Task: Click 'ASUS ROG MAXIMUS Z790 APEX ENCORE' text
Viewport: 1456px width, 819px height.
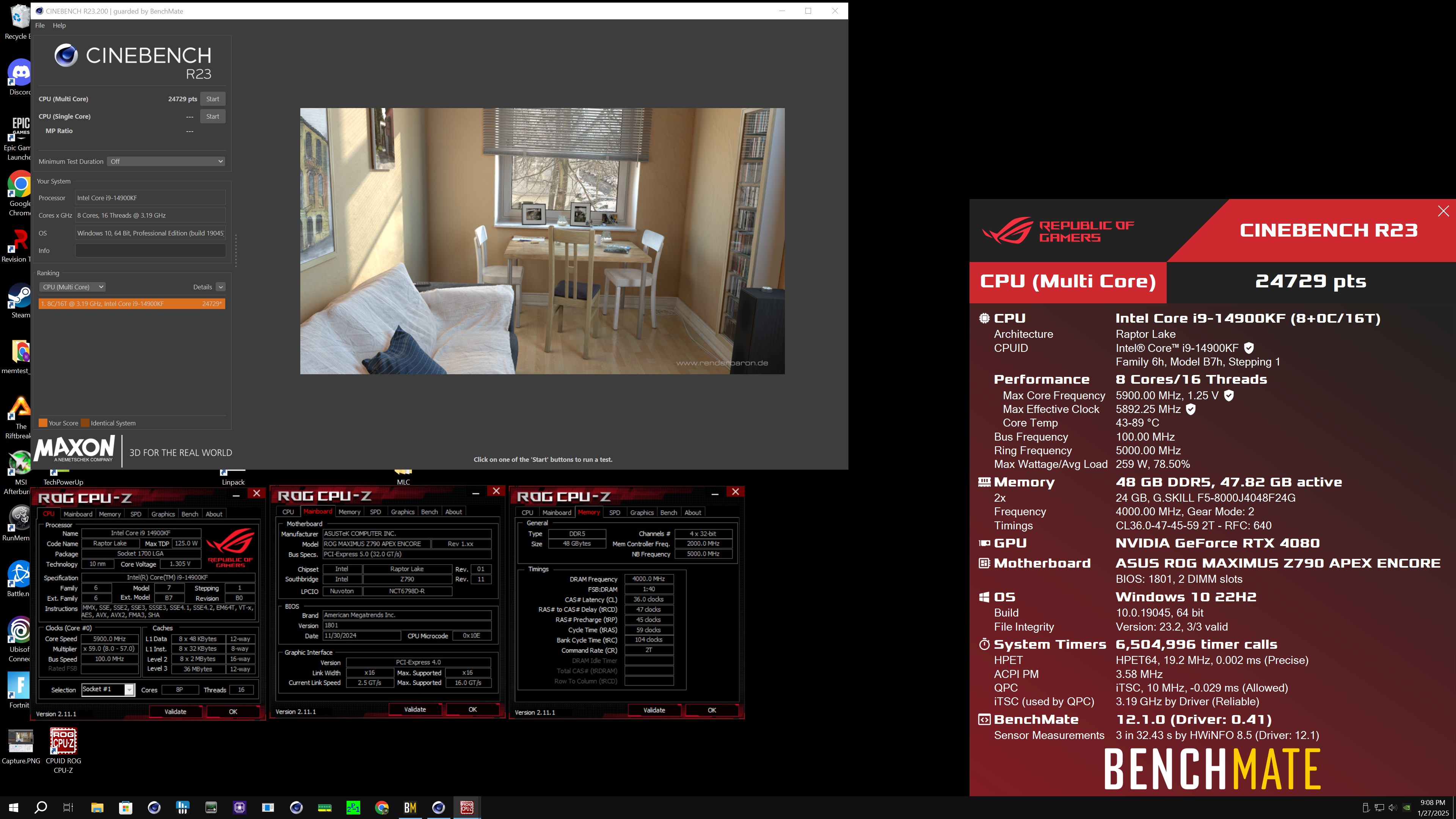Action: [x=1278, y=563]
